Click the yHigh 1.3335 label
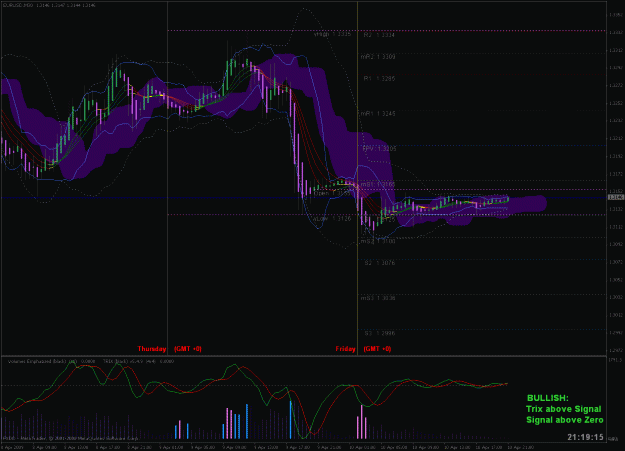Screen dimensions: 625x451 pyautogui.click(x=332, y=34)
